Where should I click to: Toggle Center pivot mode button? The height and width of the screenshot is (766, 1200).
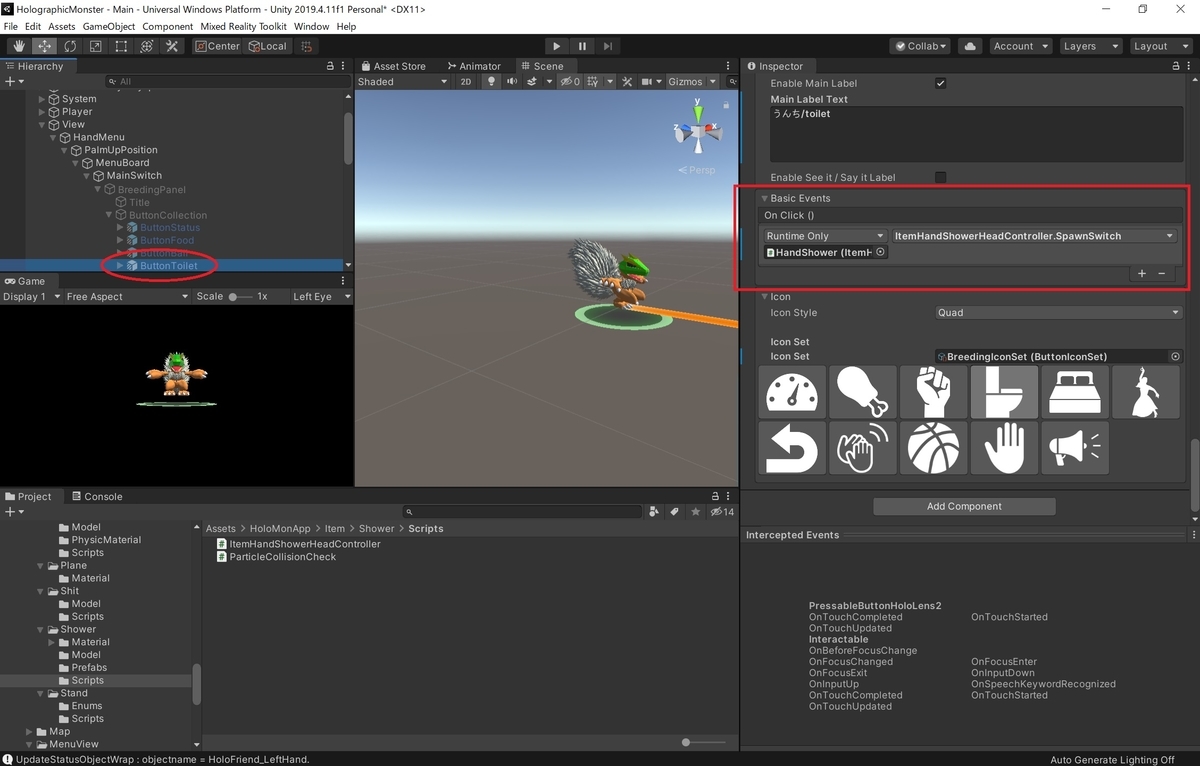[217, 46]
